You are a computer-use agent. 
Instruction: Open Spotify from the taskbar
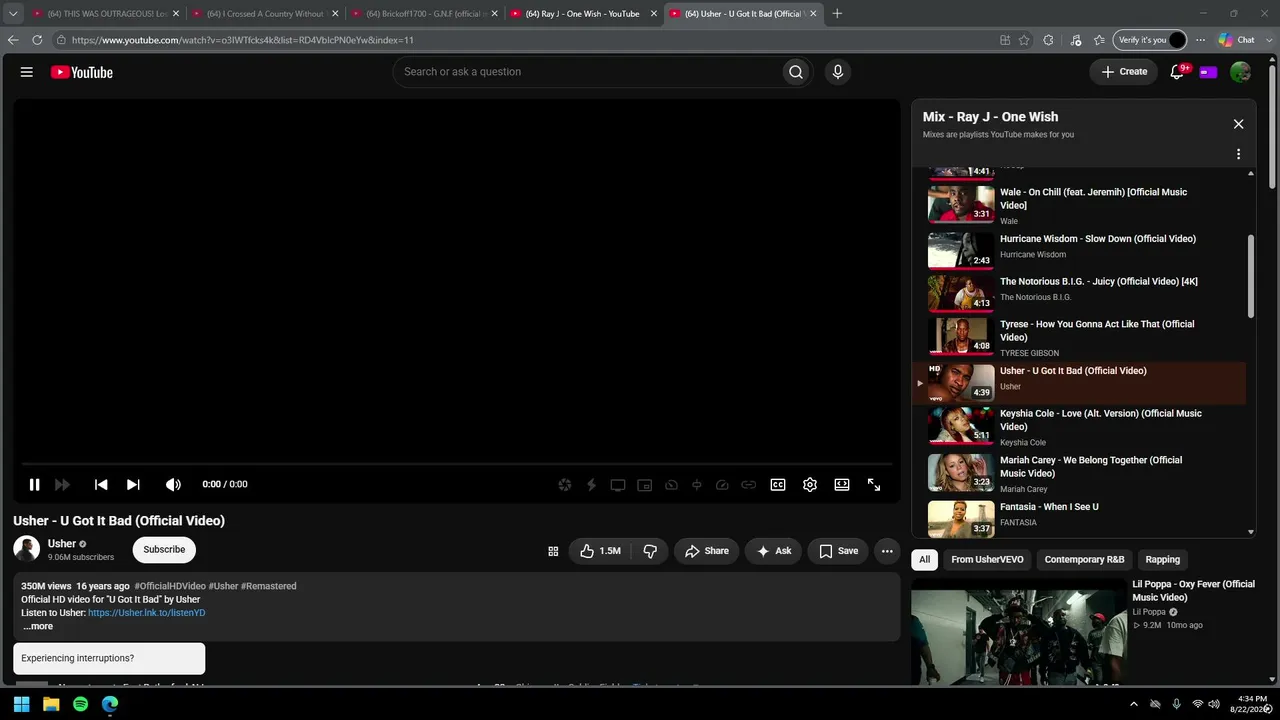[81, 704]
